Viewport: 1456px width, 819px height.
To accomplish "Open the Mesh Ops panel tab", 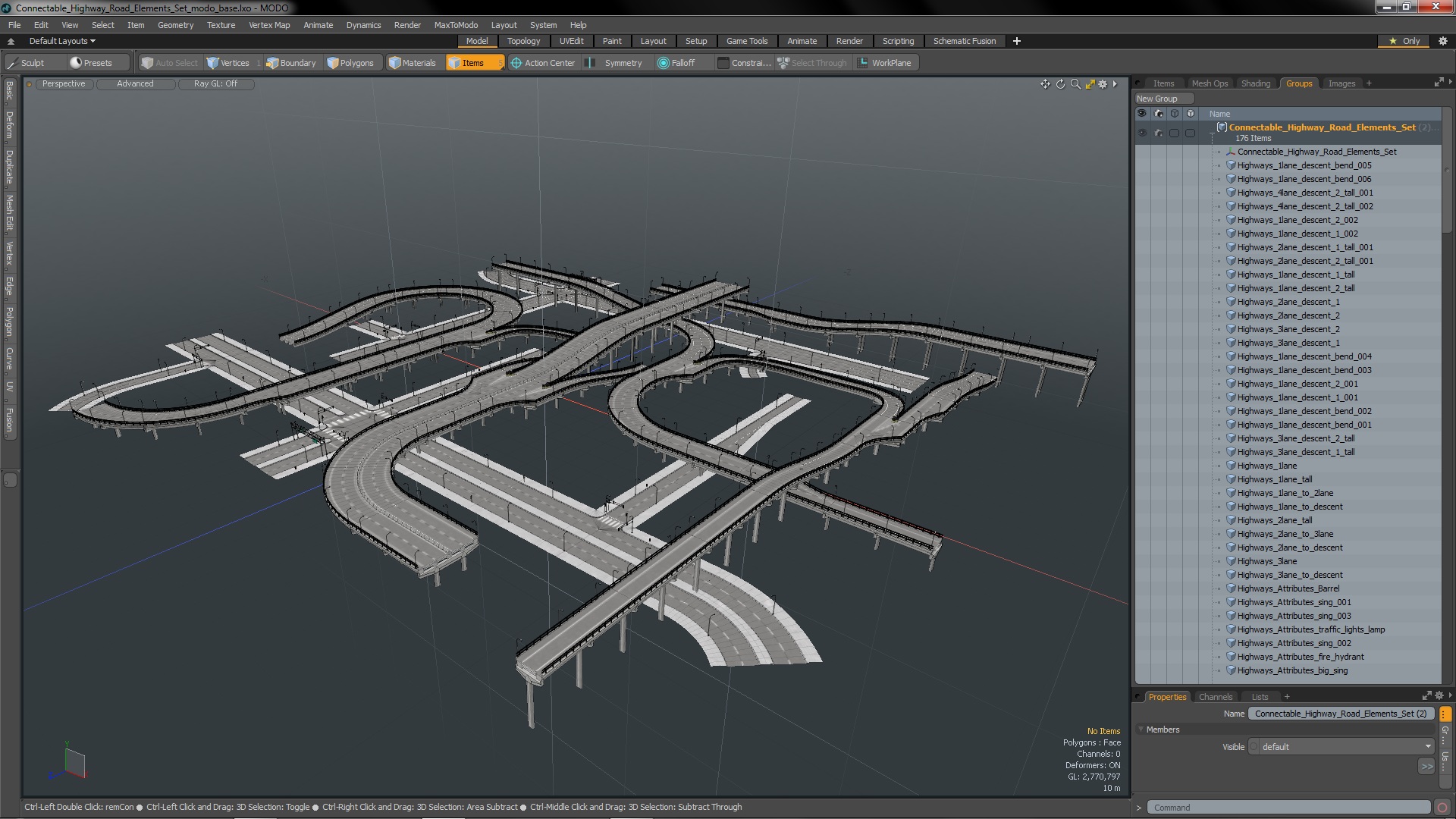I will coord(1210,83).
